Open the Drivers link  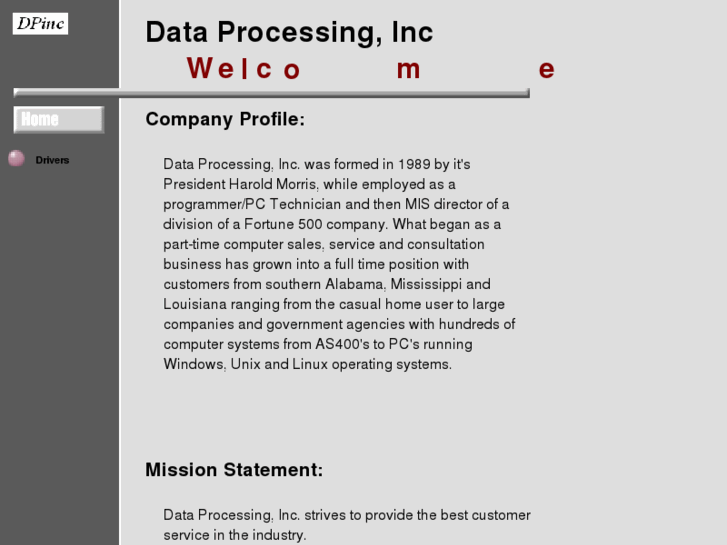pyautogui.click(x=52, y=160)
